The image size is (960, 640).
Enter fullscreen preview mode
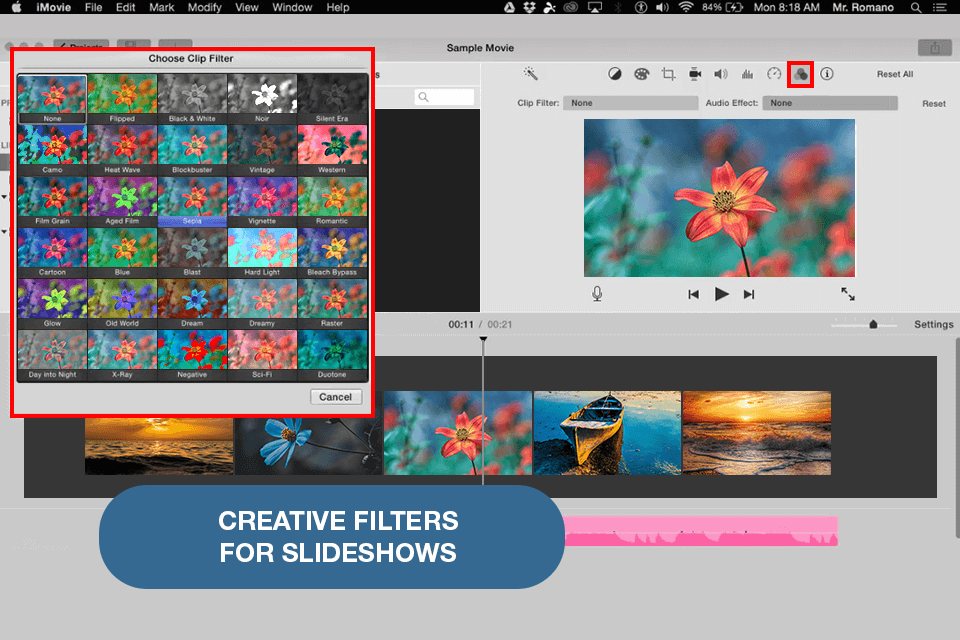tap(847, 294)
